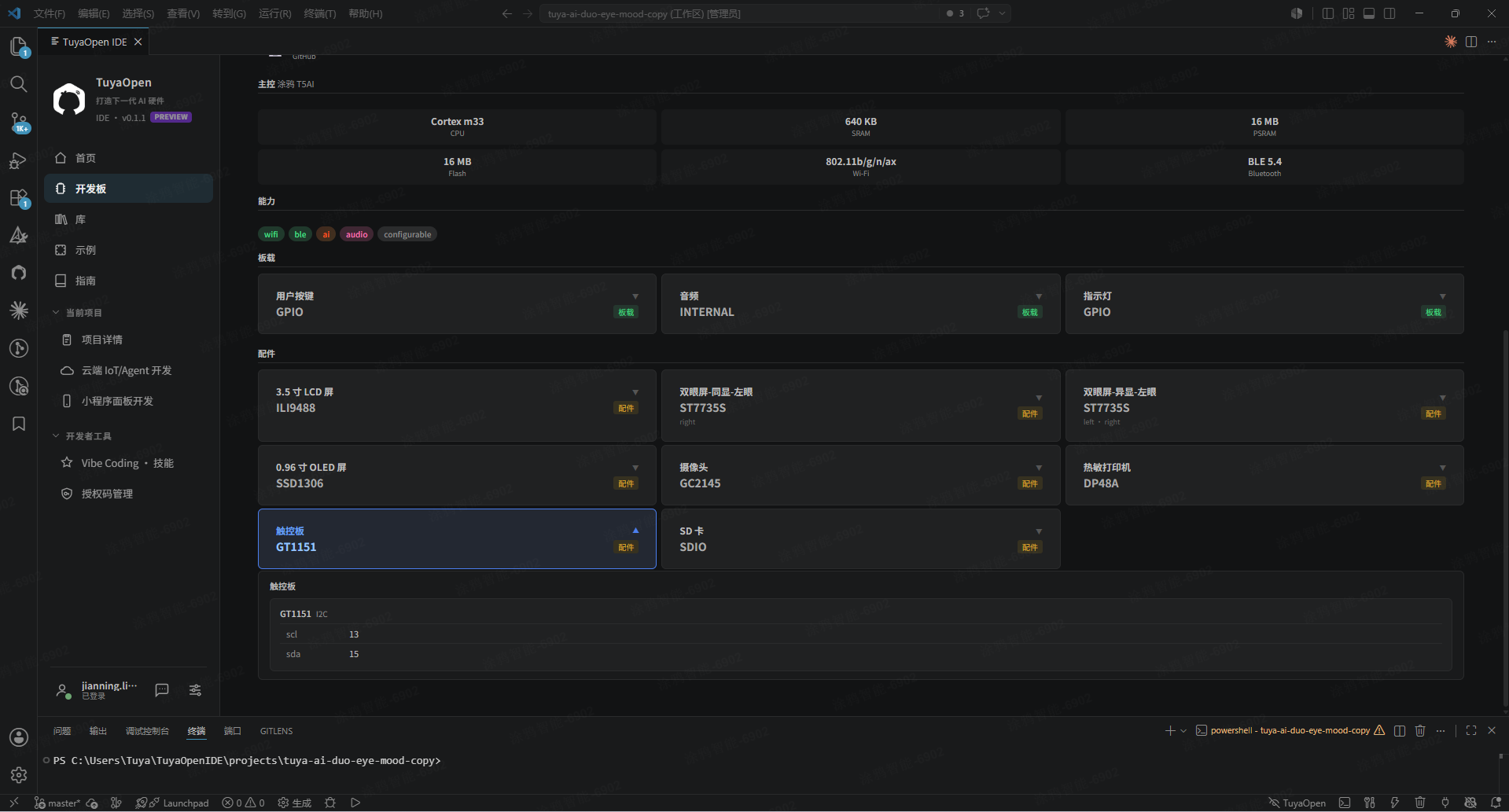This screenshot has width=1509, height=812.
Task: Open the feedback chat icon beside user name
Action: point(162,690)
